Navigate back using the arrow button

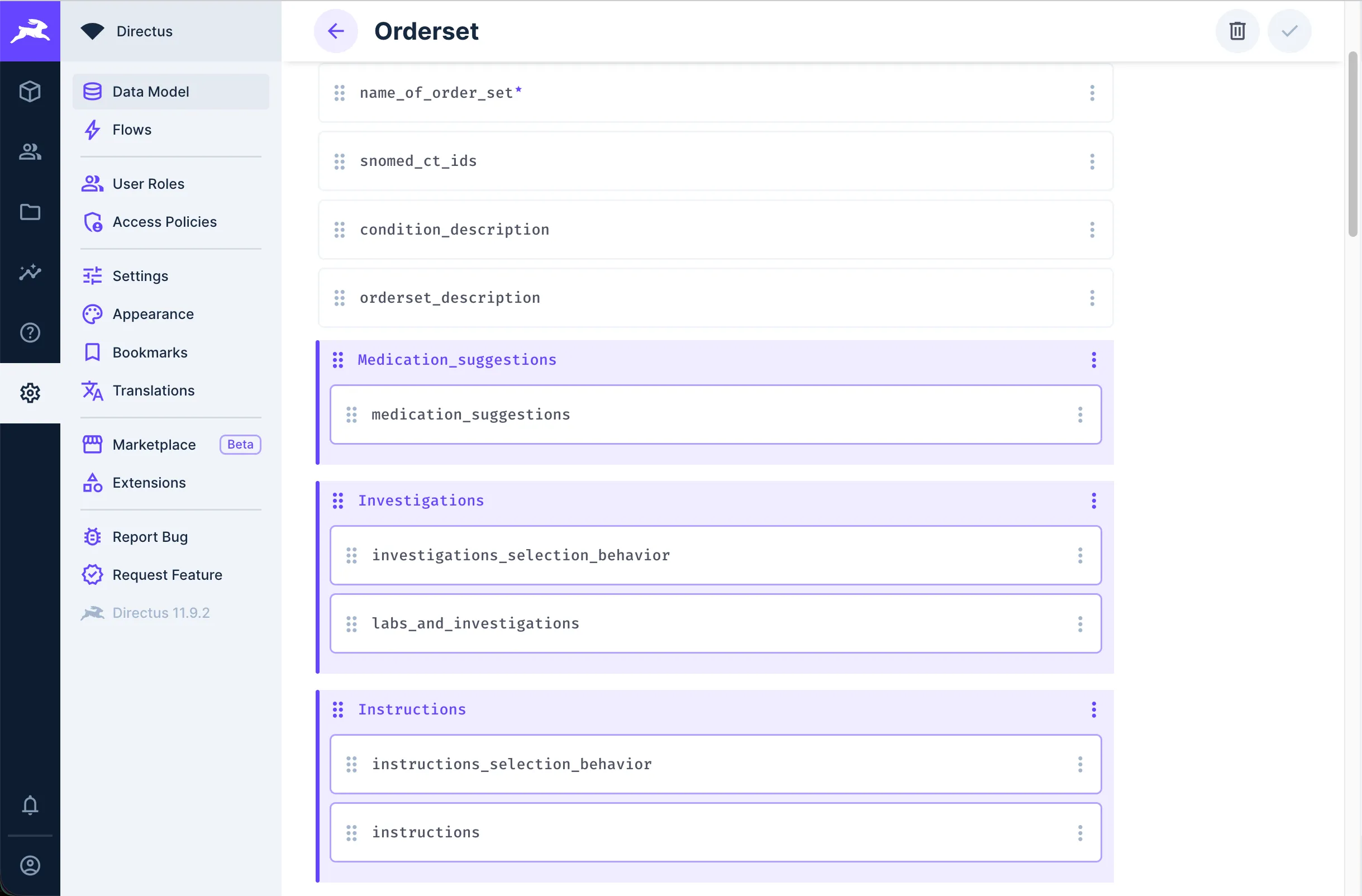335,31
